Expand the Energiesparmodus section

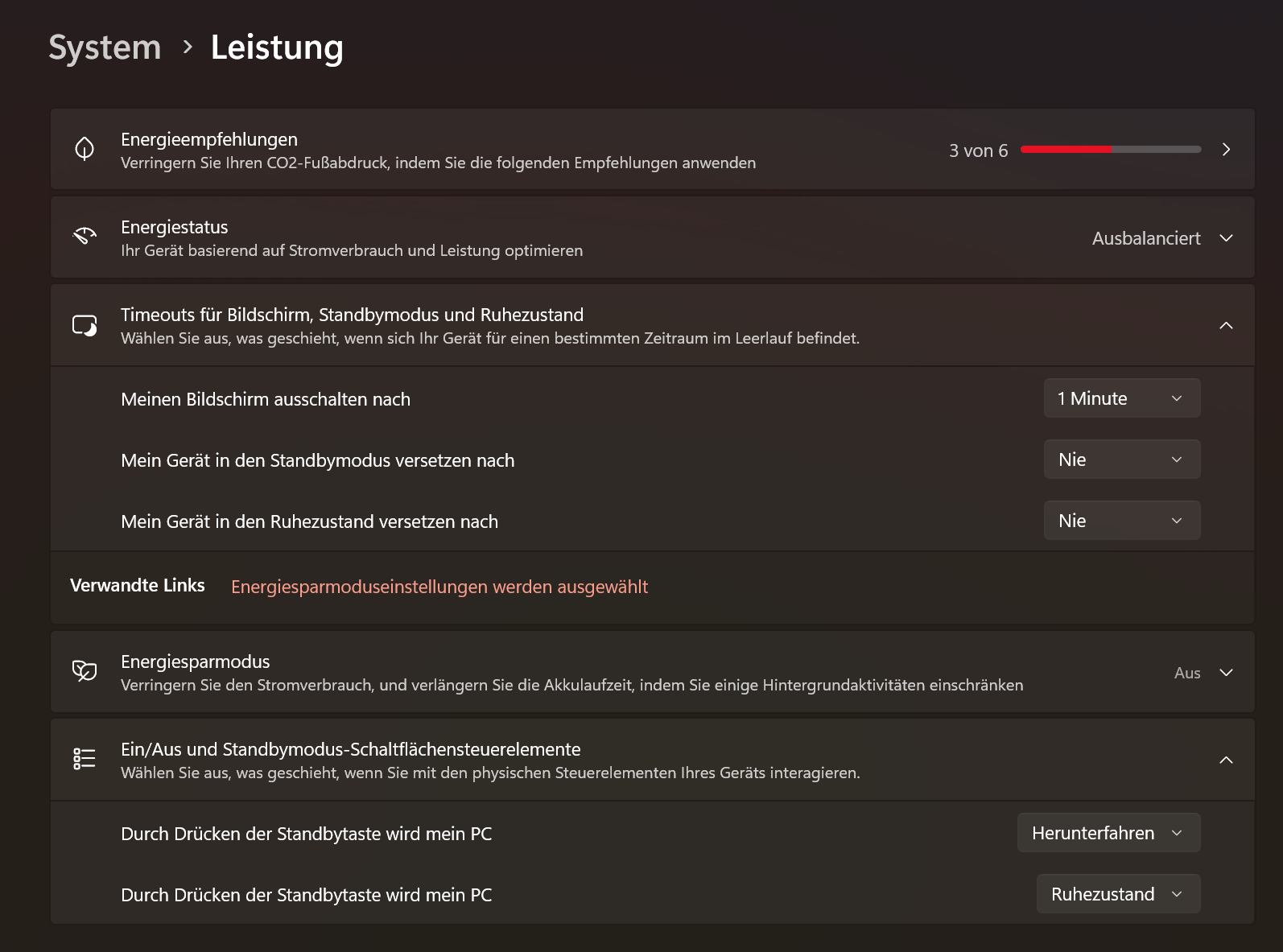point(1226,673)
